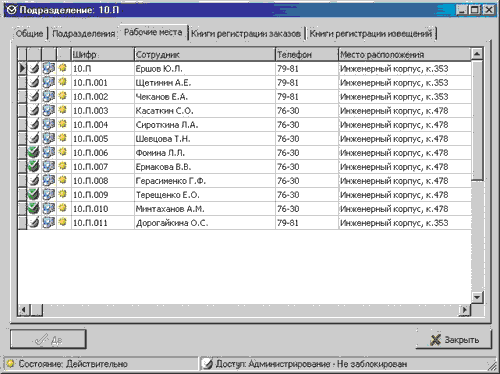Click the yellow state icon in row 10.П.001
The height and width of the screenshot is (374, 500).
[63, 82]
